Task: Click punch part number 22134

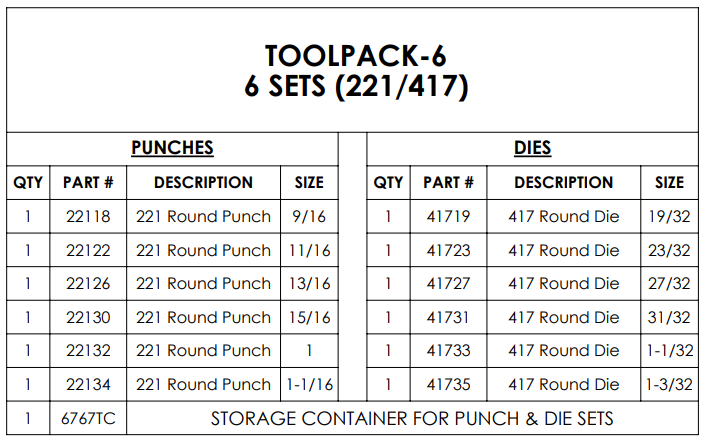Action: tap(88, 384)
